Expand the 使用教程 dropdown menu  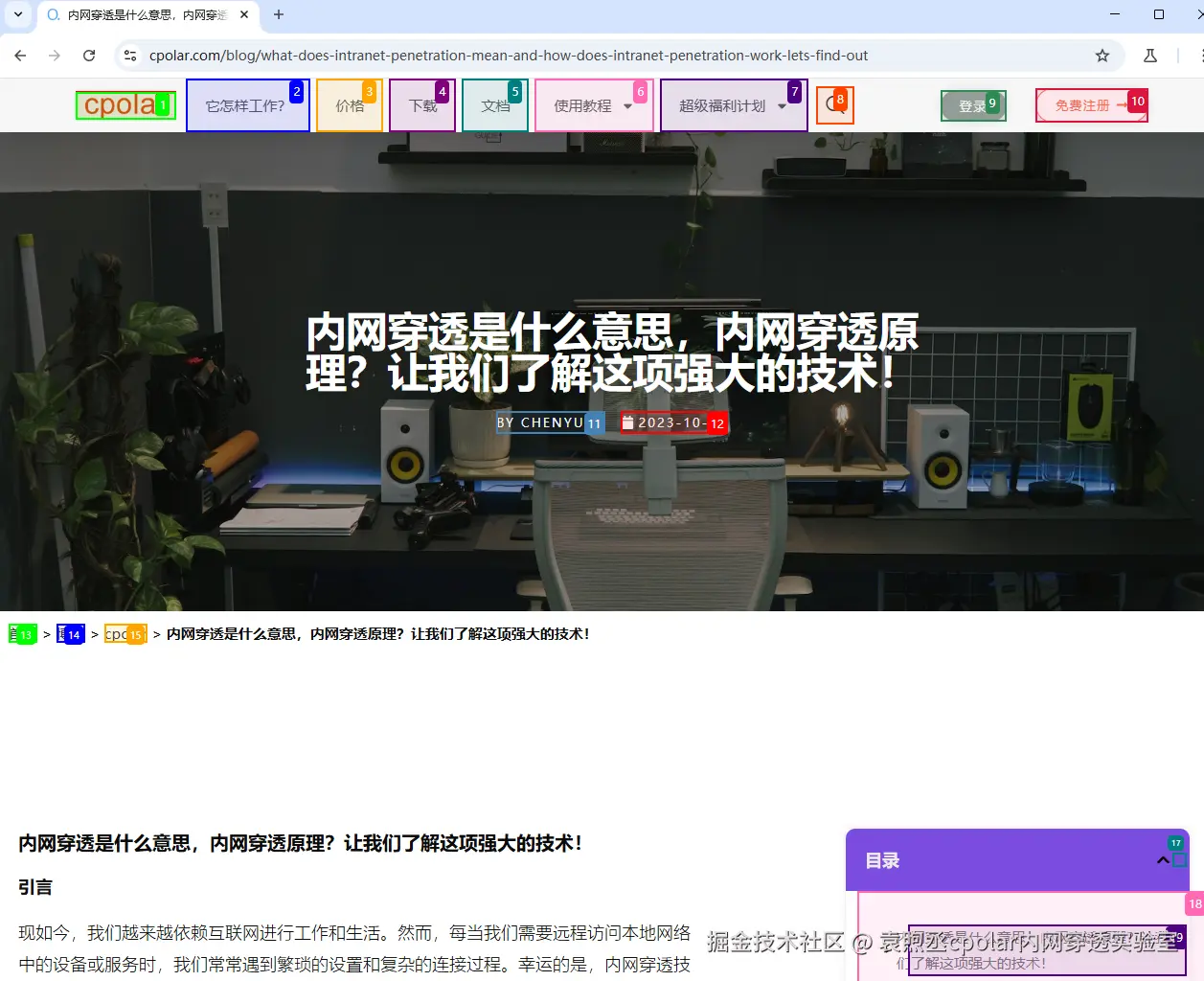click(594, 105)
